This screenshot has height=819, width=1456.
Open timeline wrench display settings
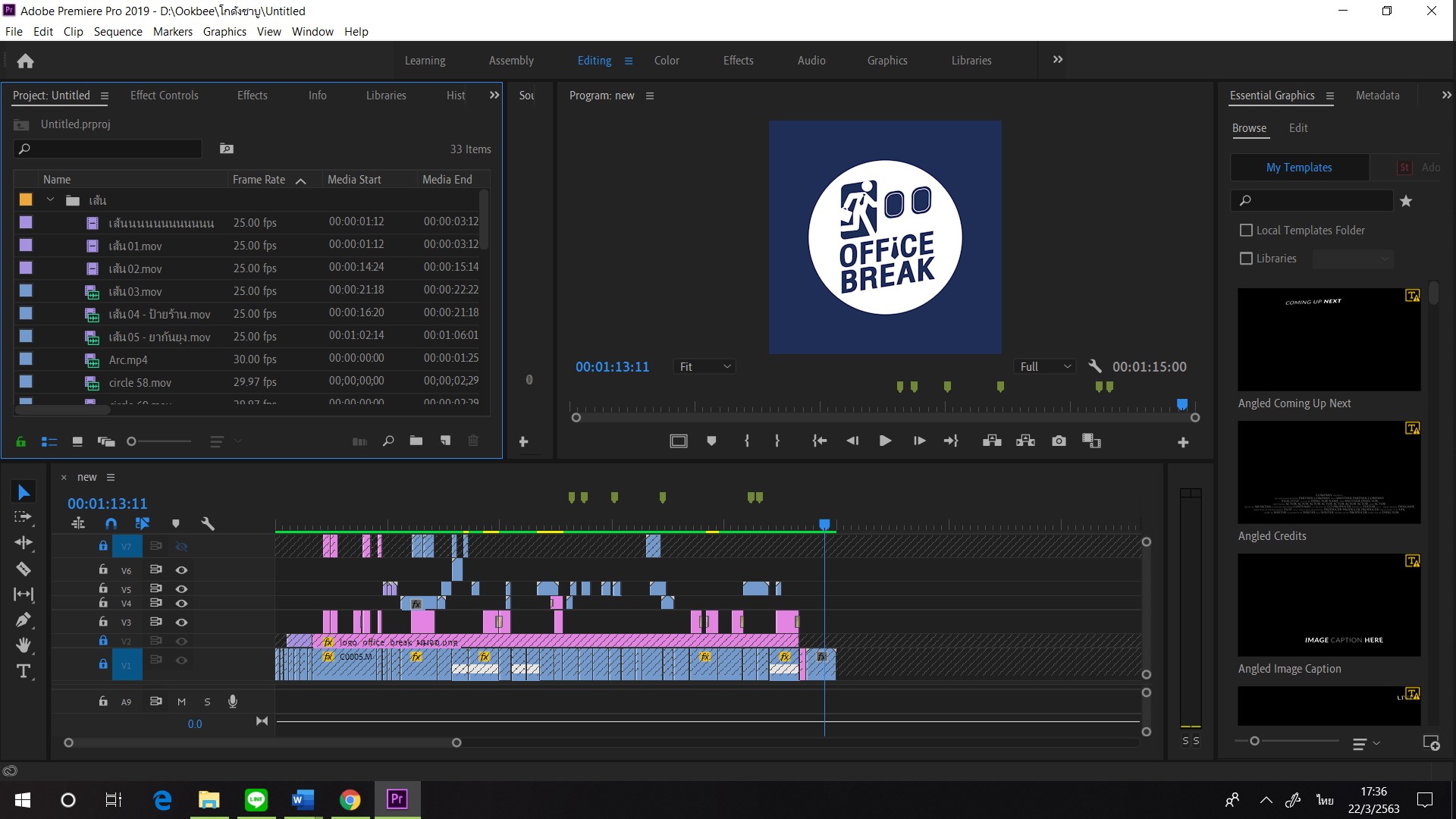(208, 523)
